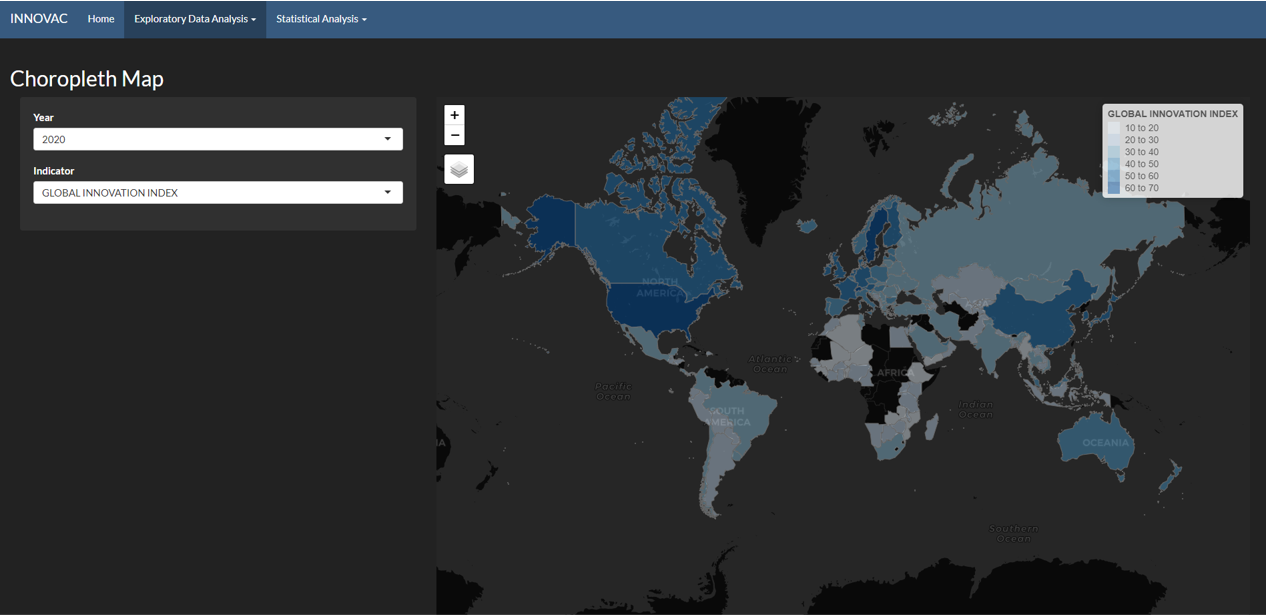Click the 10 to 20 legend swatch
The height and width of the screenshot is (615, 1266).
[1114, 128]
